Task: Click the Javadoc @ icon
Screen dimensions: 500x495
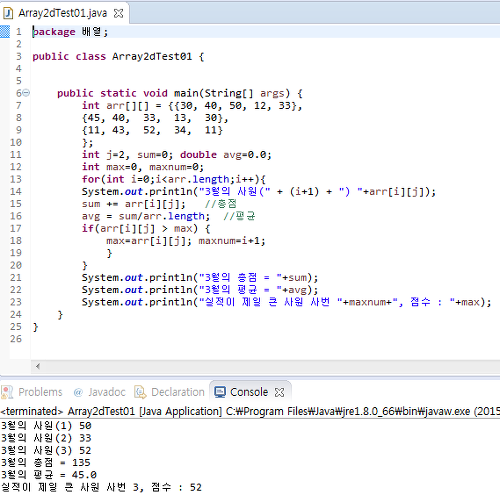Action: (78, 392)
